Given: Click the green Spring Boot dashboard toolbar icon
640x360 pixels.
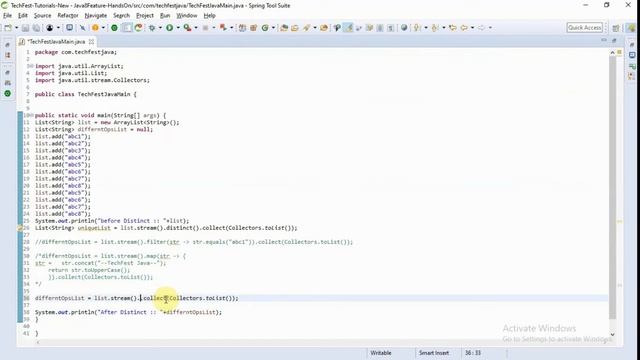Looking at the screenshot, I should pyautogui.click(x=114, y=28).
